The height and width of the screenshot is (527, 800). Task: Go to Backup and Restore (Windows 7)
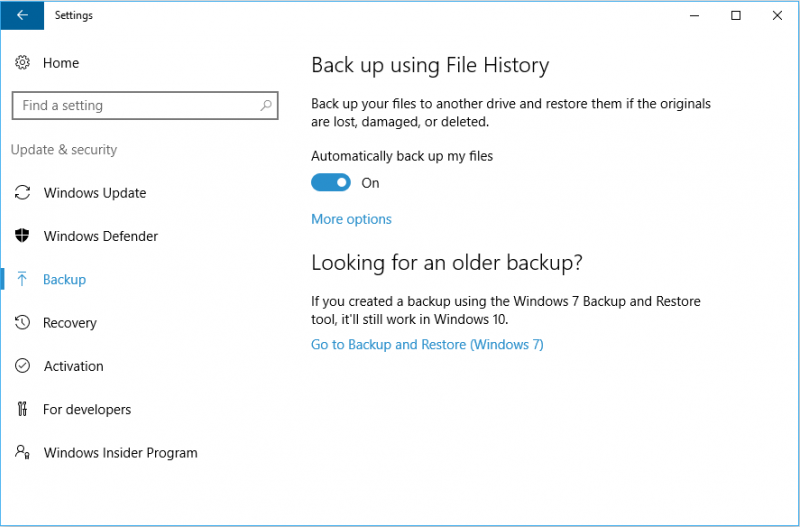click(427, 345)
